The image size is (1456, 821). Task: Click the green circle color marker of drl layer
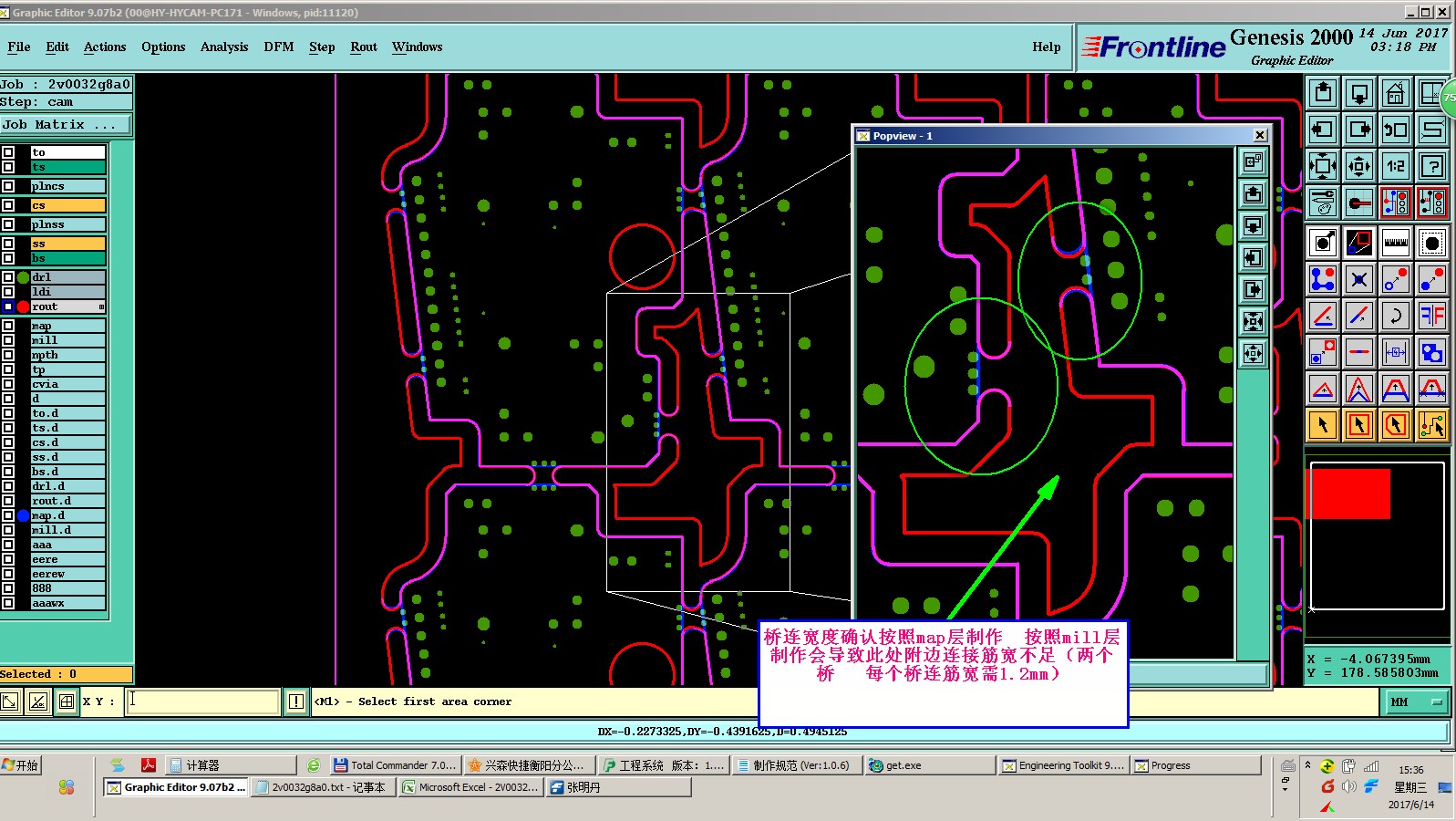click(x=24, y=277)
